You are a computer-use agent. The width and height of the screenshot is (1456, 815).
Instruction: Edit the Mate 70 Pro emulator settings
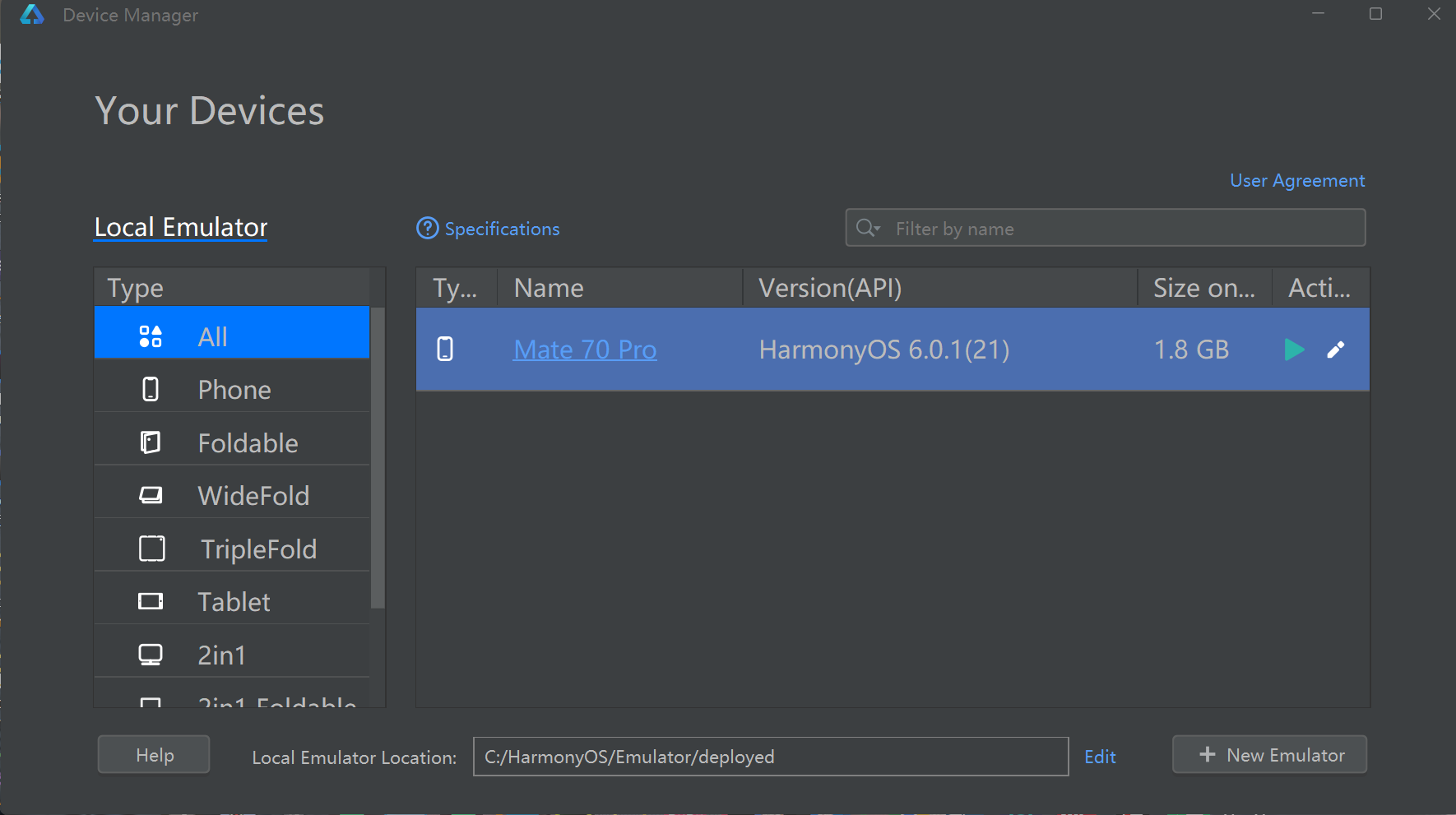click(1336, 350)
